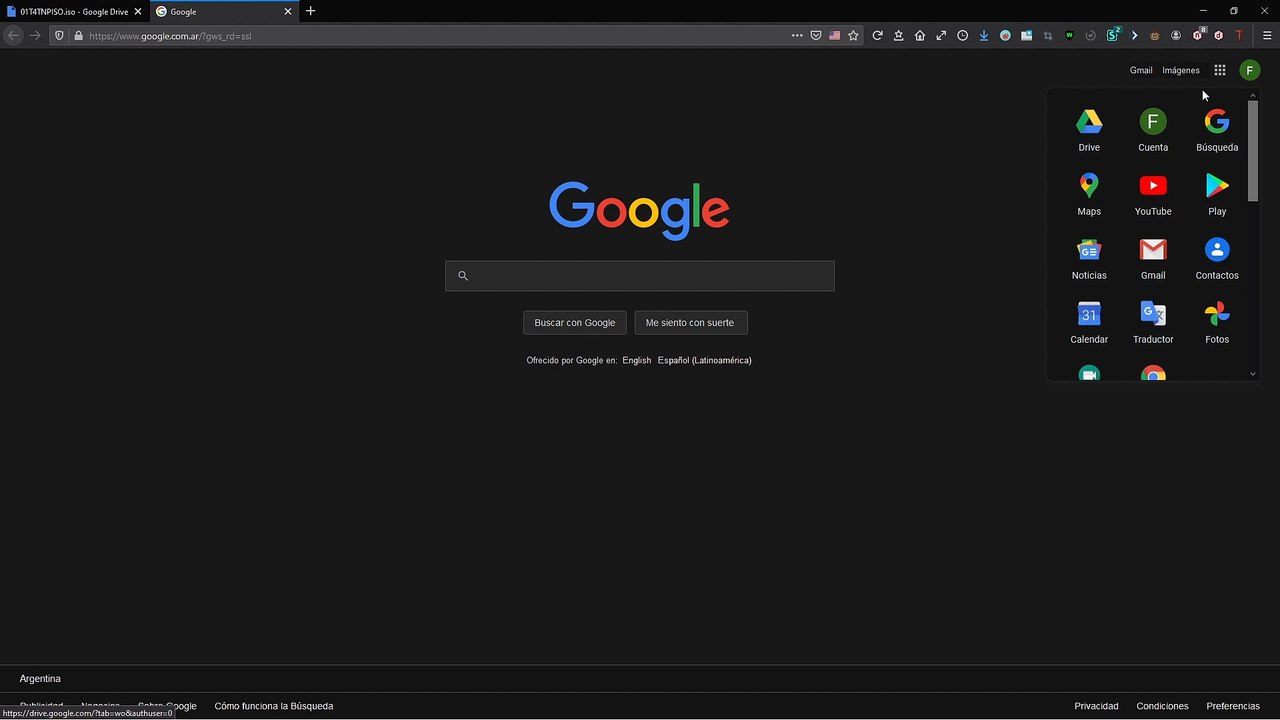
Task: Open the Play store app icon
Action: 1217,195
